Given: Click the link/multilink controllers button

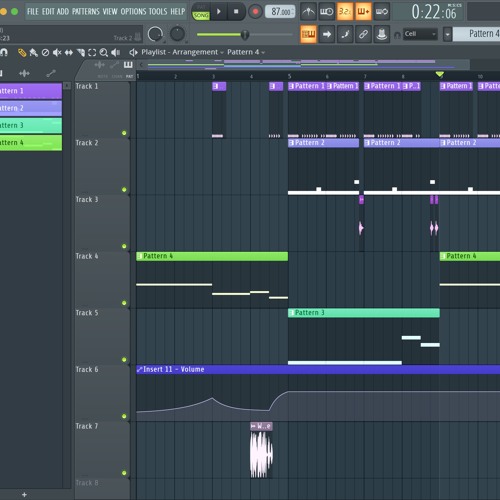Looking at the screenshot, I should point(363,34).
